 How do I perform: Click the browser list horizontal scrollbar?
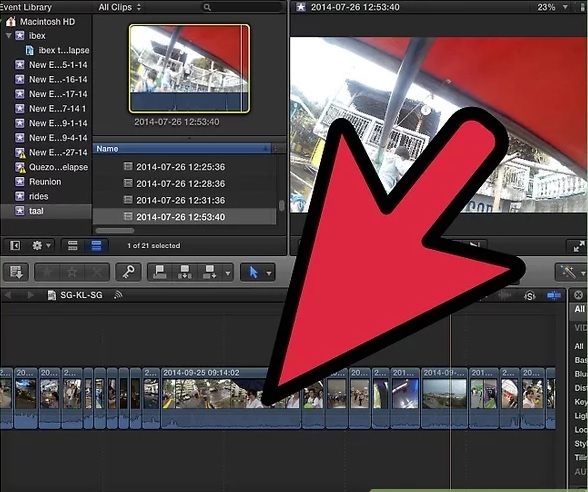115,230
